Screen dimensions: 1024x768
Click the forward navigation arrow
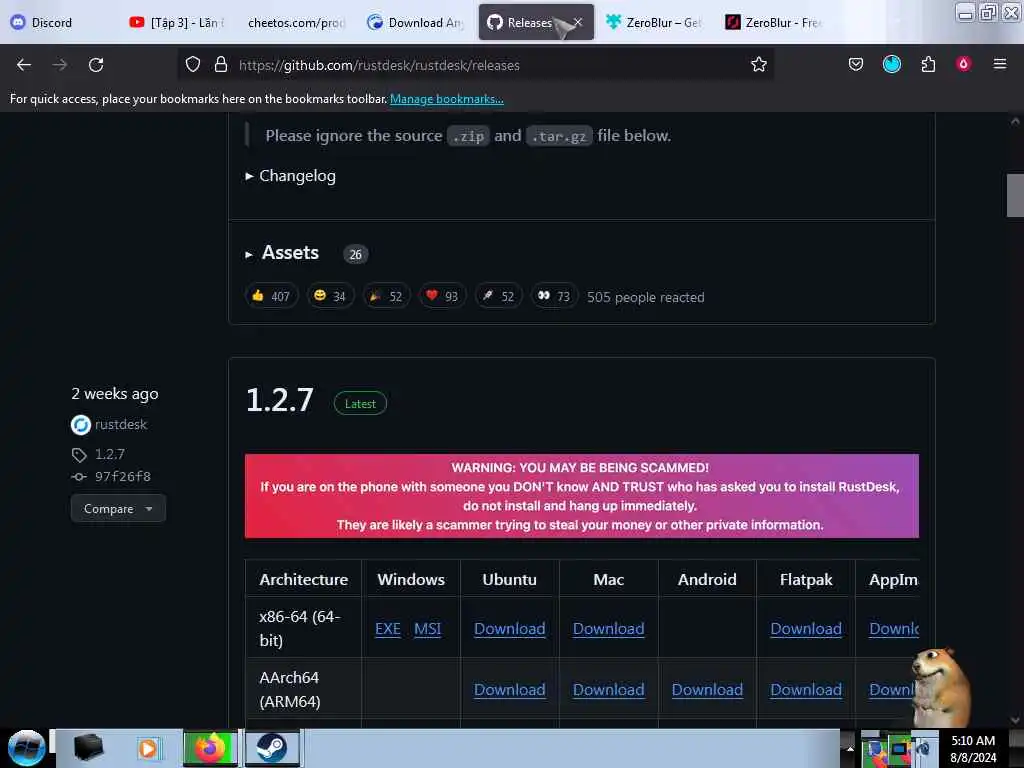coord(59,65)
